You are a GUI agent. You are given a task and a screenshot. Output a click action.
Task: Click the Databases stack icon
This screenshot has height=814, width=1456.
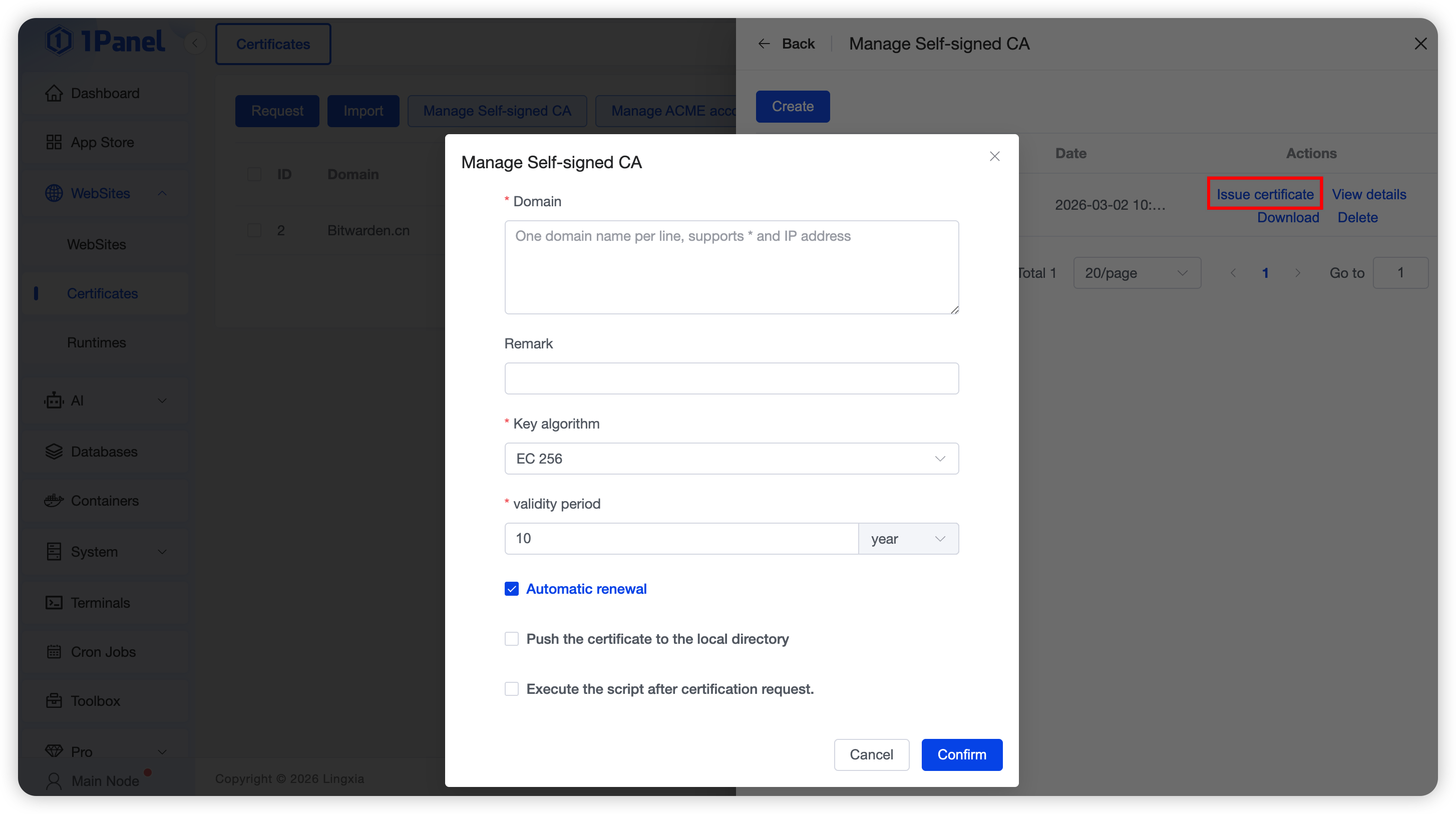click(x=54, y=452)
